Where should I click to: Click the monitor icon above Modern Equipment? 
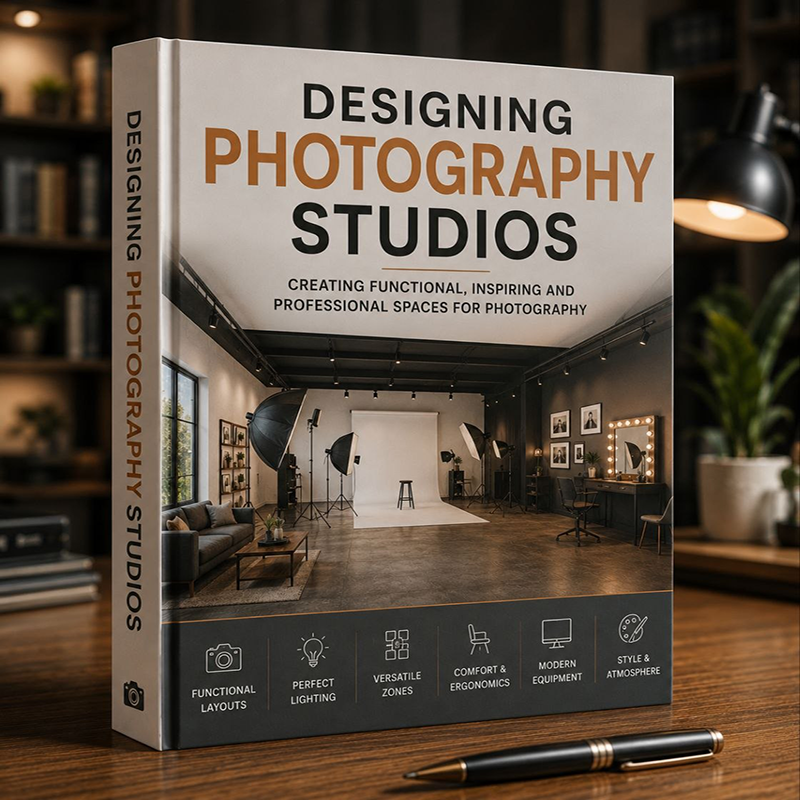pos(557,633)
